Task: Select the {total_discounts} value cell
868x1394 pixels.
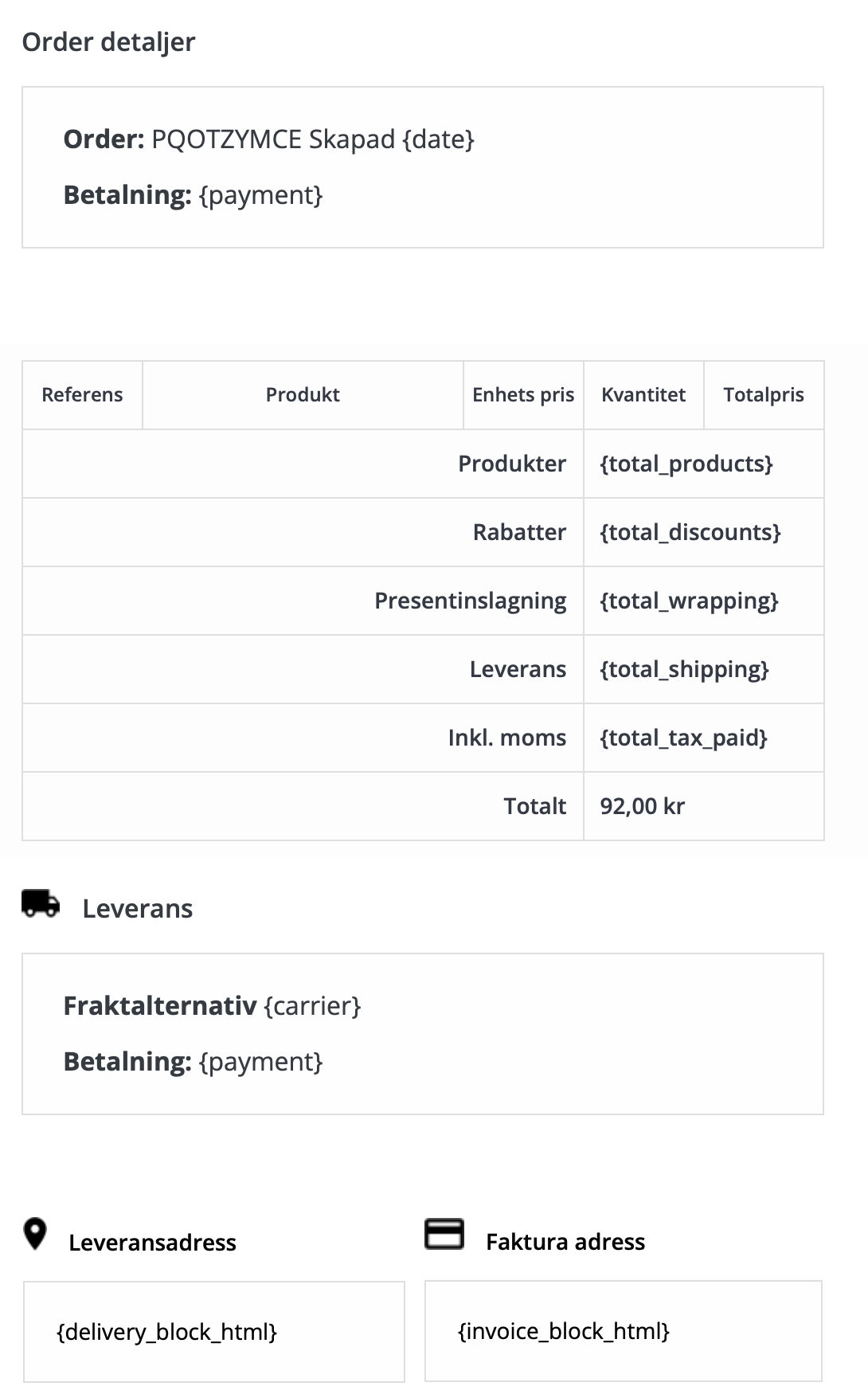Action: tap(690, 532)
